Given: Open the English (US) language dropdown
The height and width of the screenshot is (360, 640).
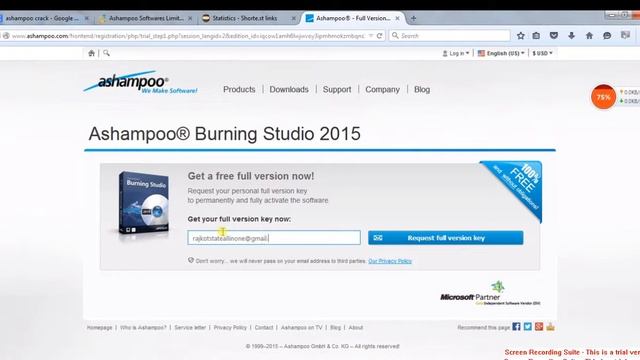Looking at the screenshot, I should pos(501,53).
